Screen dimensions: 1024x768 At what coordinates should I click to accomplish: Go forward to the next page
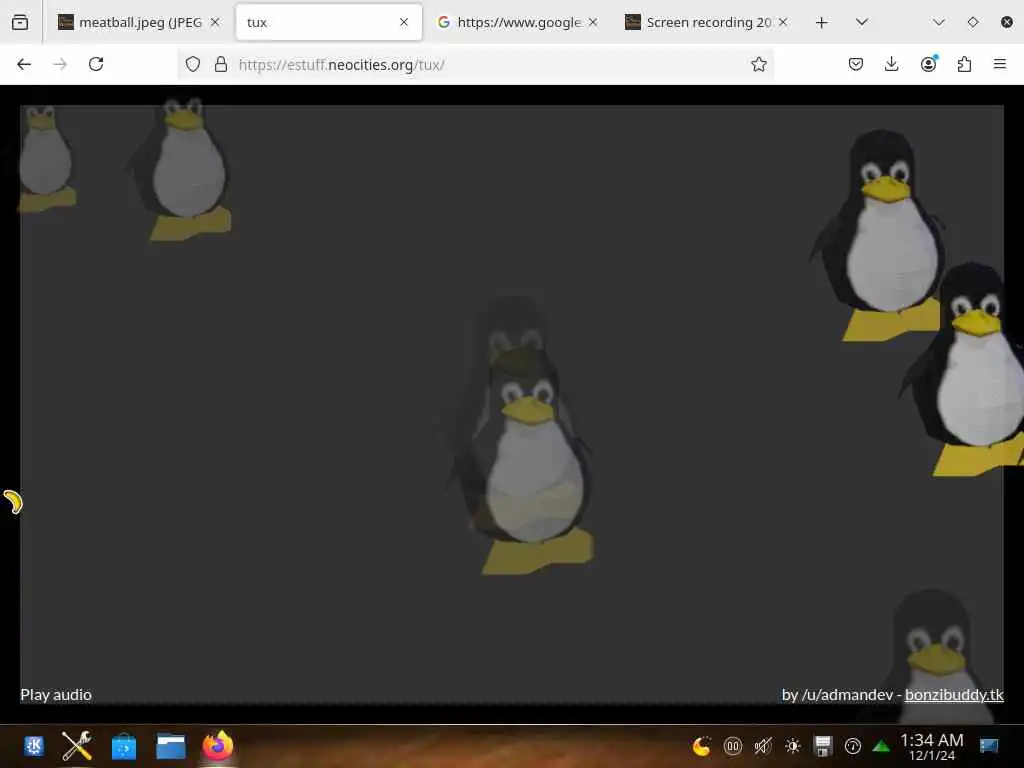(x=60, y=64)
